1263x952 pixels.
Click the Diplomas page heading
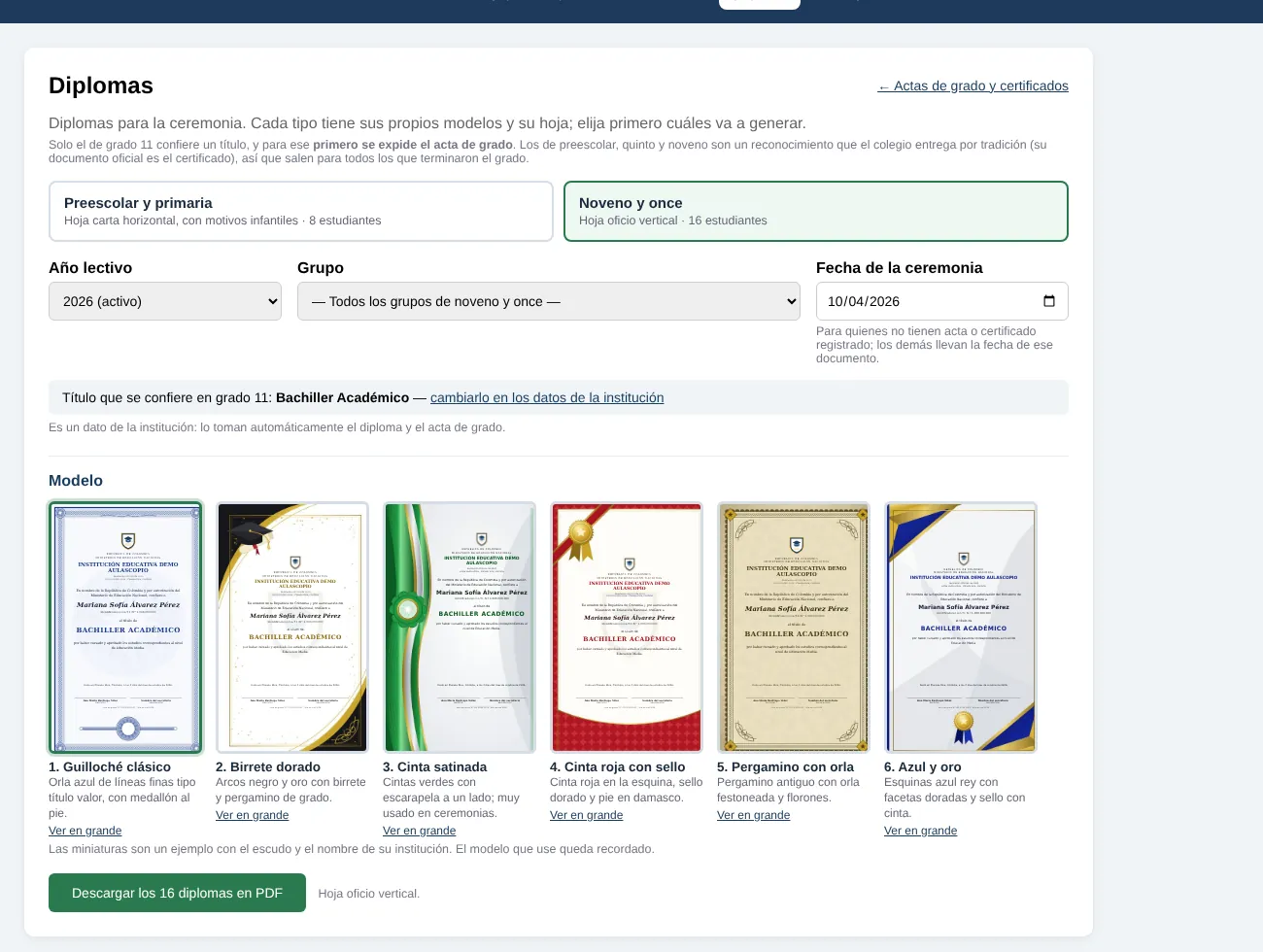(x=101, y=85)
